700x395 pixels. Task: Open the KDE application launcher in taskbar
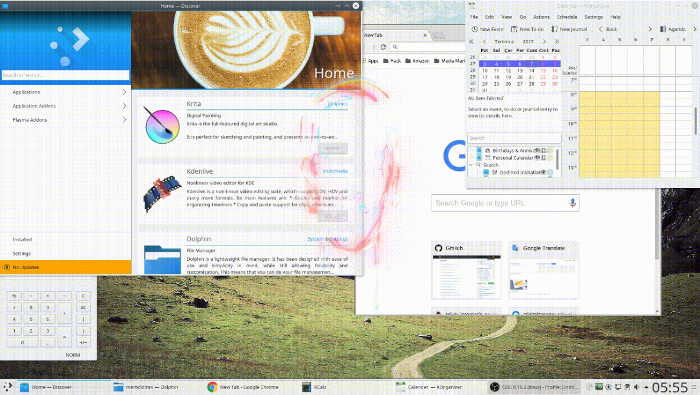point(8,387)
